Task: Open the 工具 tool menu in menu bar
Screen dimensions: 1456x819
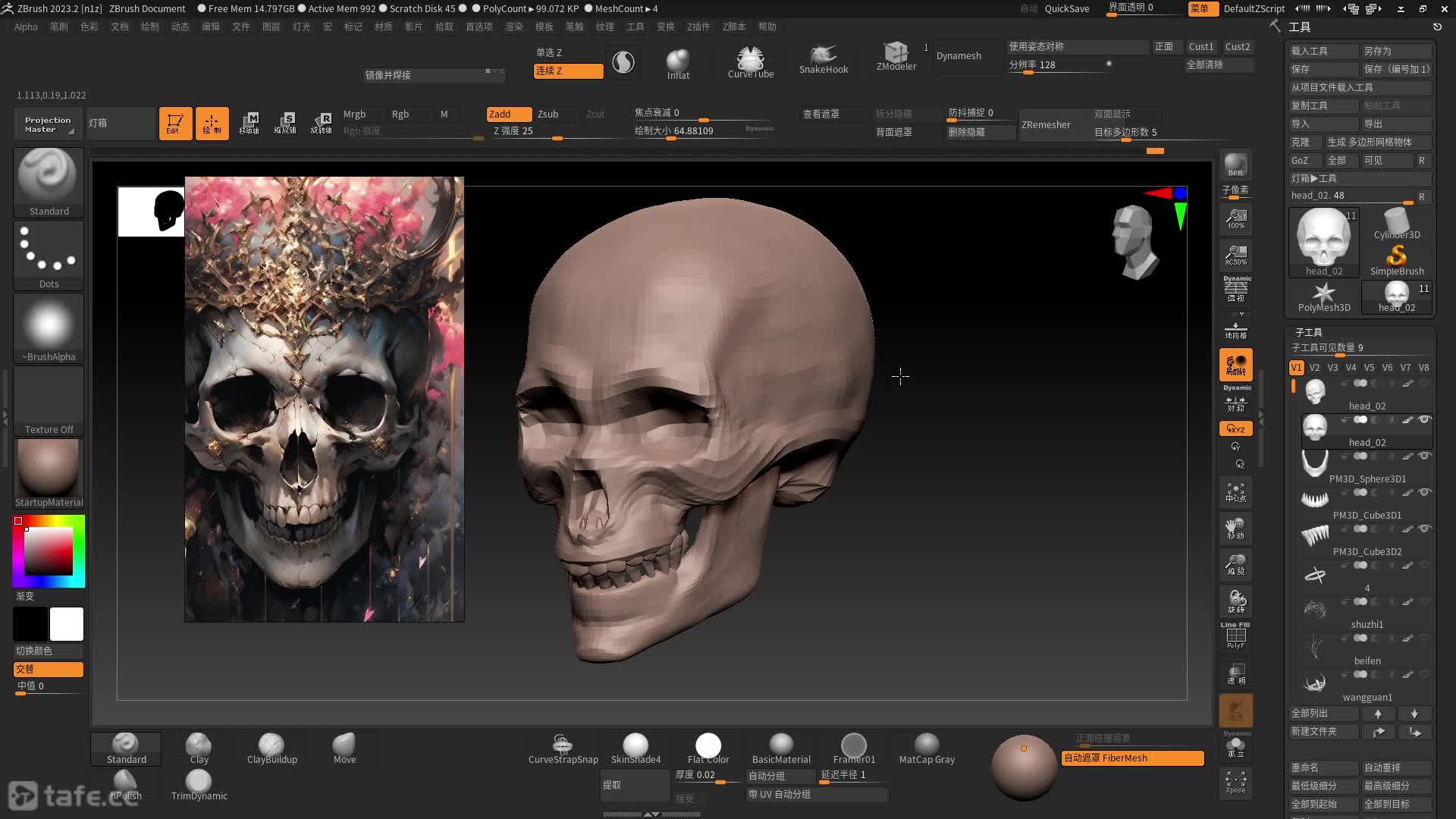Action: pos(635,27)
